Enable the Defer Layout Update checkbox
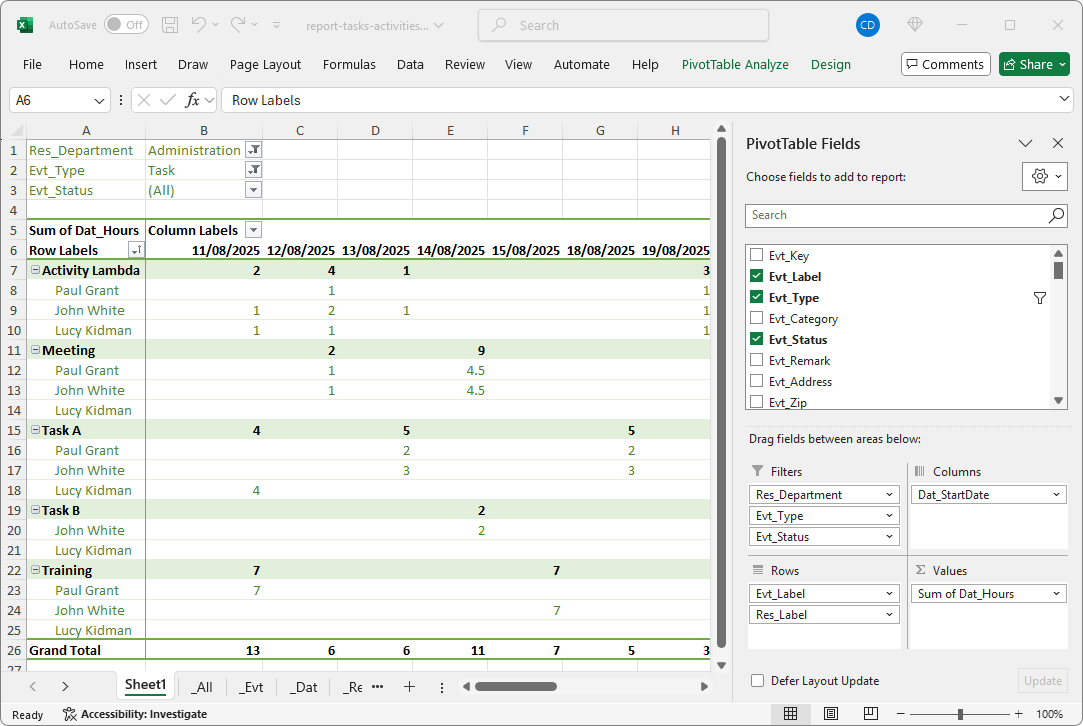This screenshot has width=1083, height=726. pos(757,681)
